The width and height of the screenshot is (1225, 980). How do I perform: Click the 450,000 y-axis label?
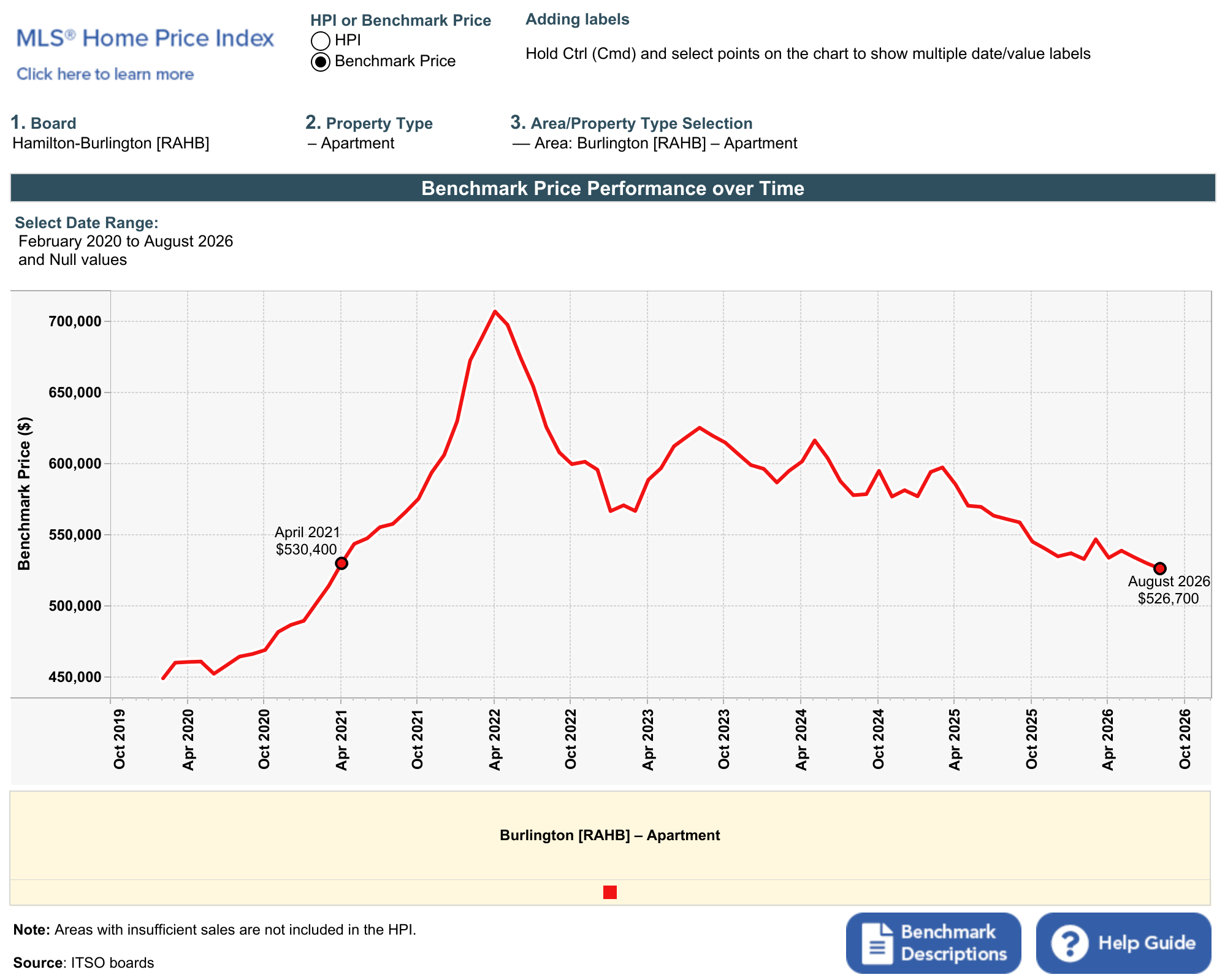tap(75, 677)
